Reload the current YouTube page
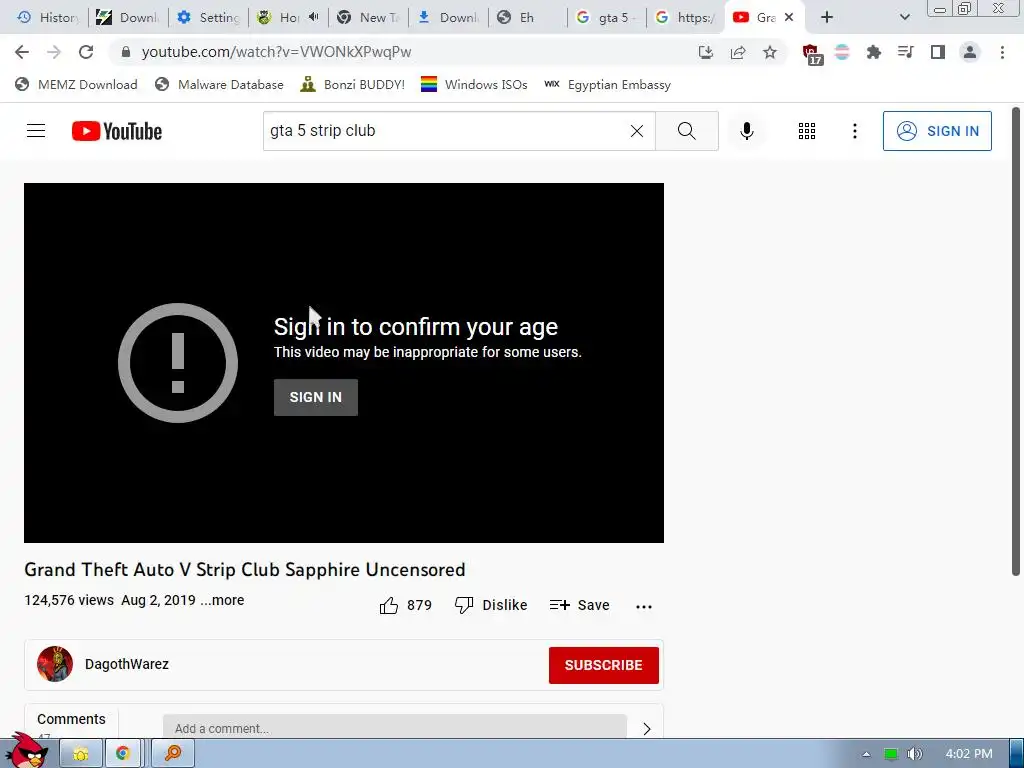1024x768 pixels. [x=86, y=52]
